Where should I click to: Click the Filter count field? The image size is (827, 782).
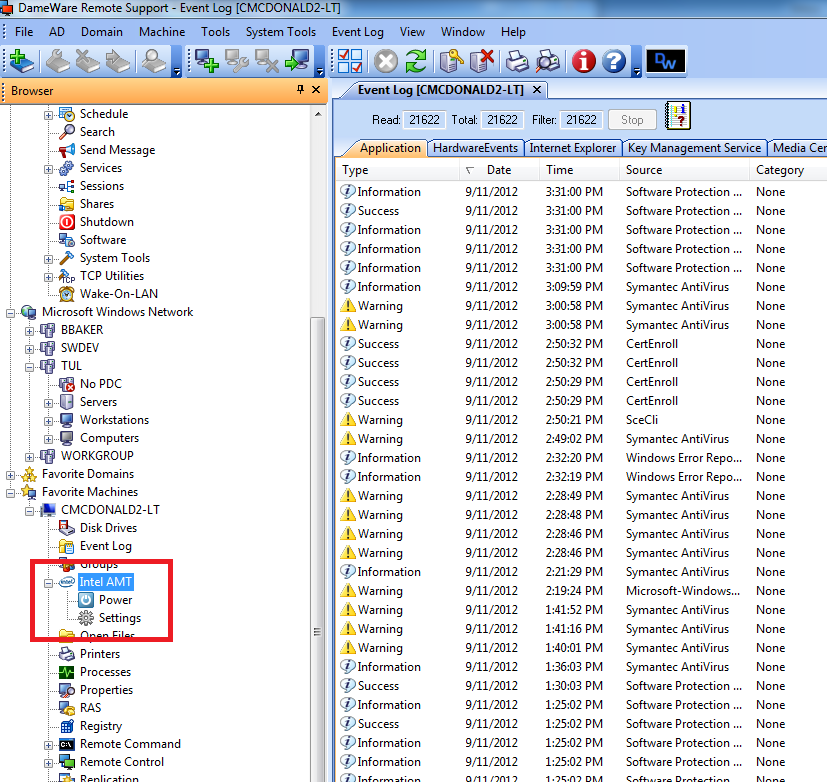(x=581, y=120)
